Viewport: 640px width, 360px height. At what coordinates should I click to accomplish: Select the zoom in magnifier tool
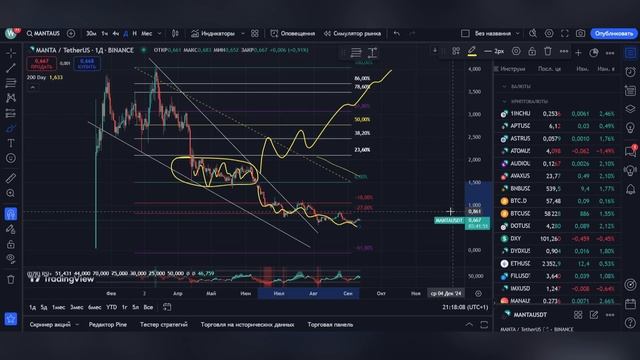[x=11, y=193]
